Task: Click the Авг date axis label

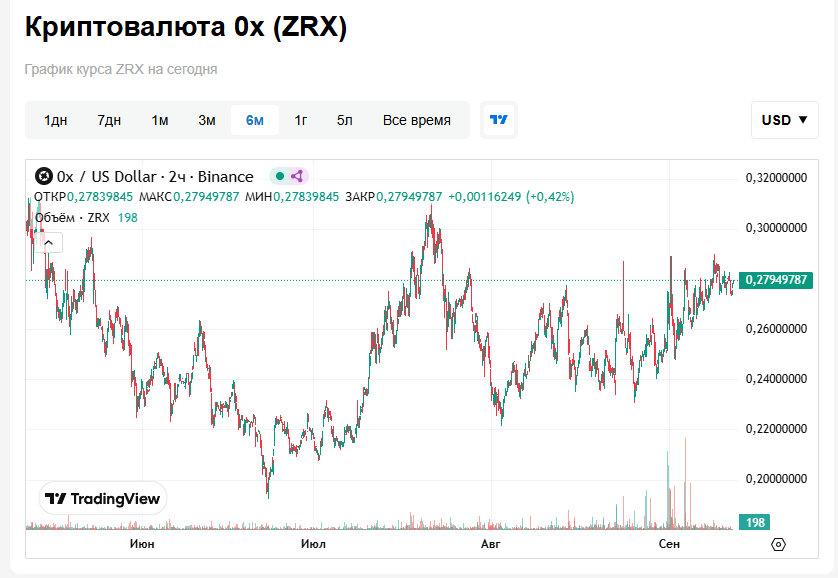Action: (x=491, y=544)
